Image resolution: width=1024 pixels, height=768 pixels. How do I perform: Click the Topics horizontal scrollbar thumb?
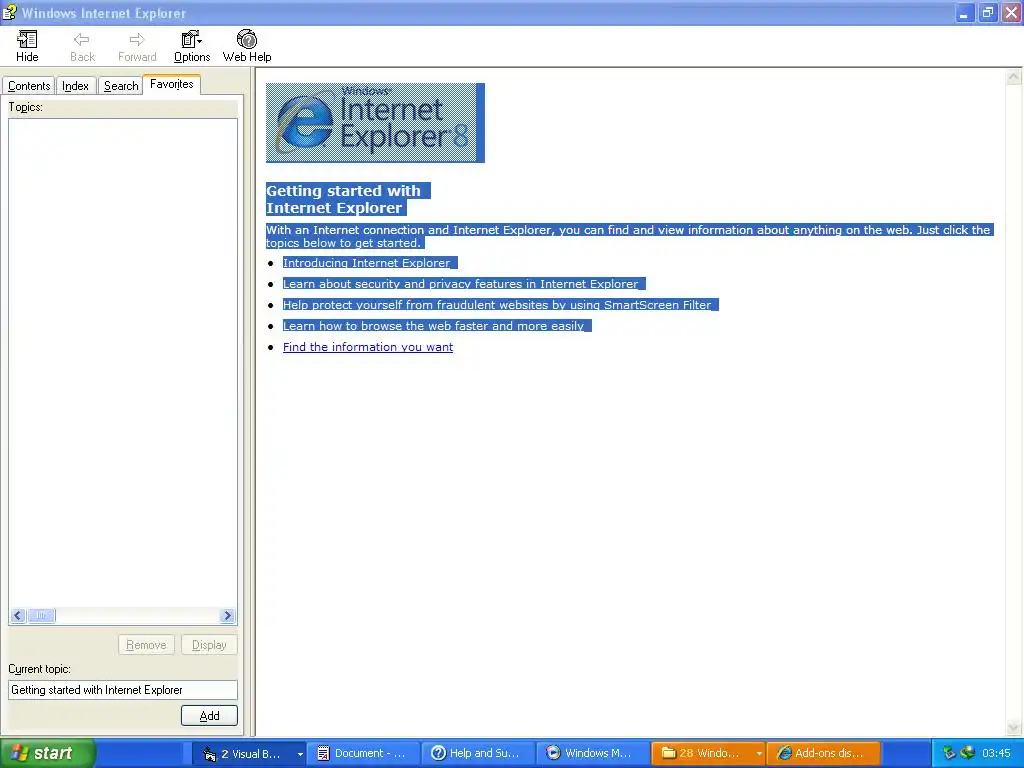point(41,615)
